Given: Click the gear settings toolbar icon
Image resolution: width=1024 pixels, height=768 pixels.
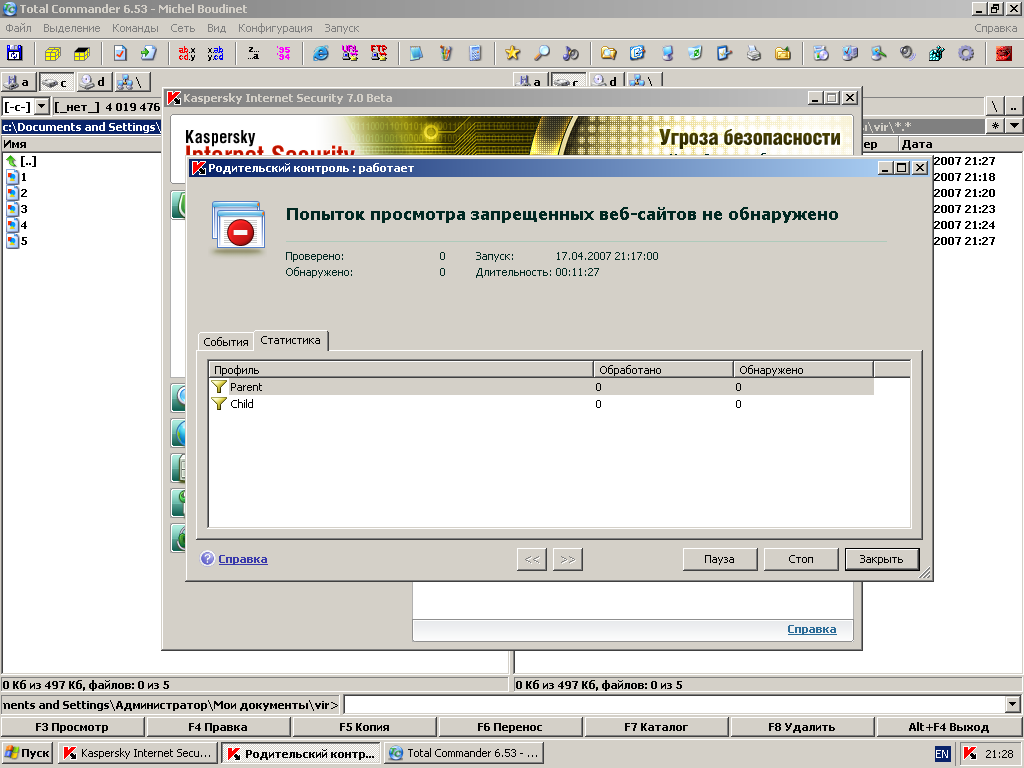Looking at the screenshot, I should coord(966,53).
